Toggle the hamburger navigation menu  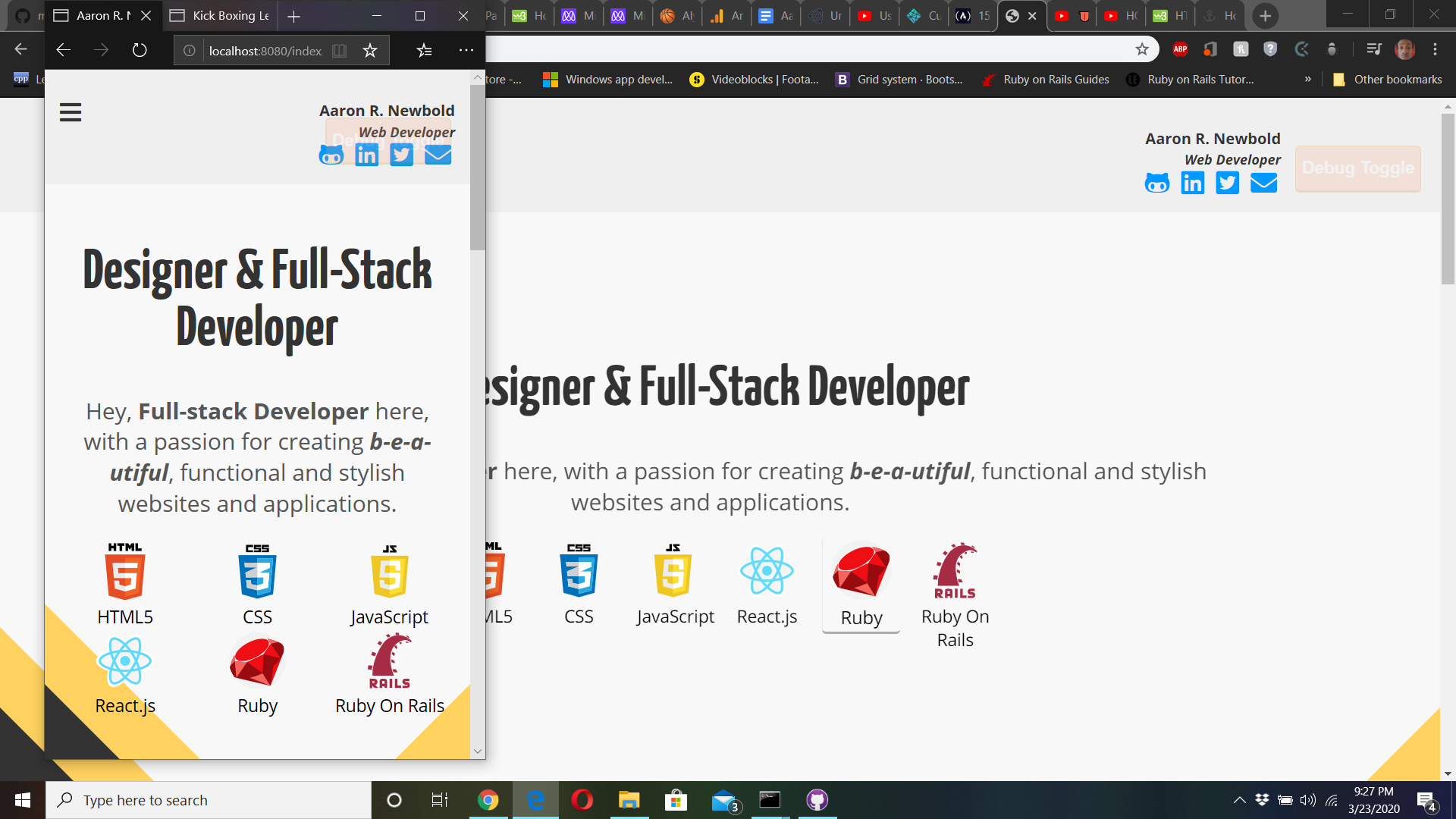click(x=70, y=112)
